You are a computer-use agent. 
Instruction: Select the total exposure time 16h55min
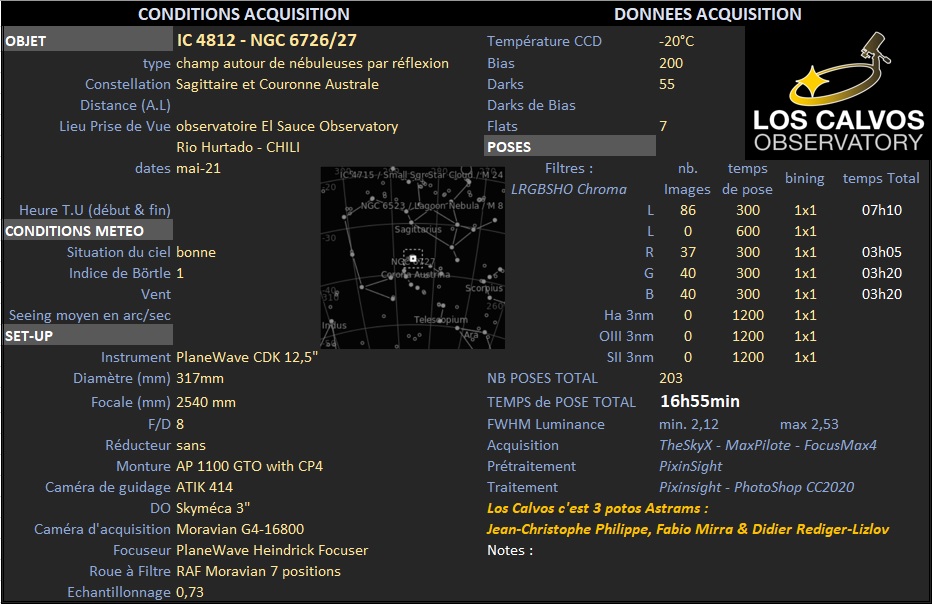pos(700,401)
